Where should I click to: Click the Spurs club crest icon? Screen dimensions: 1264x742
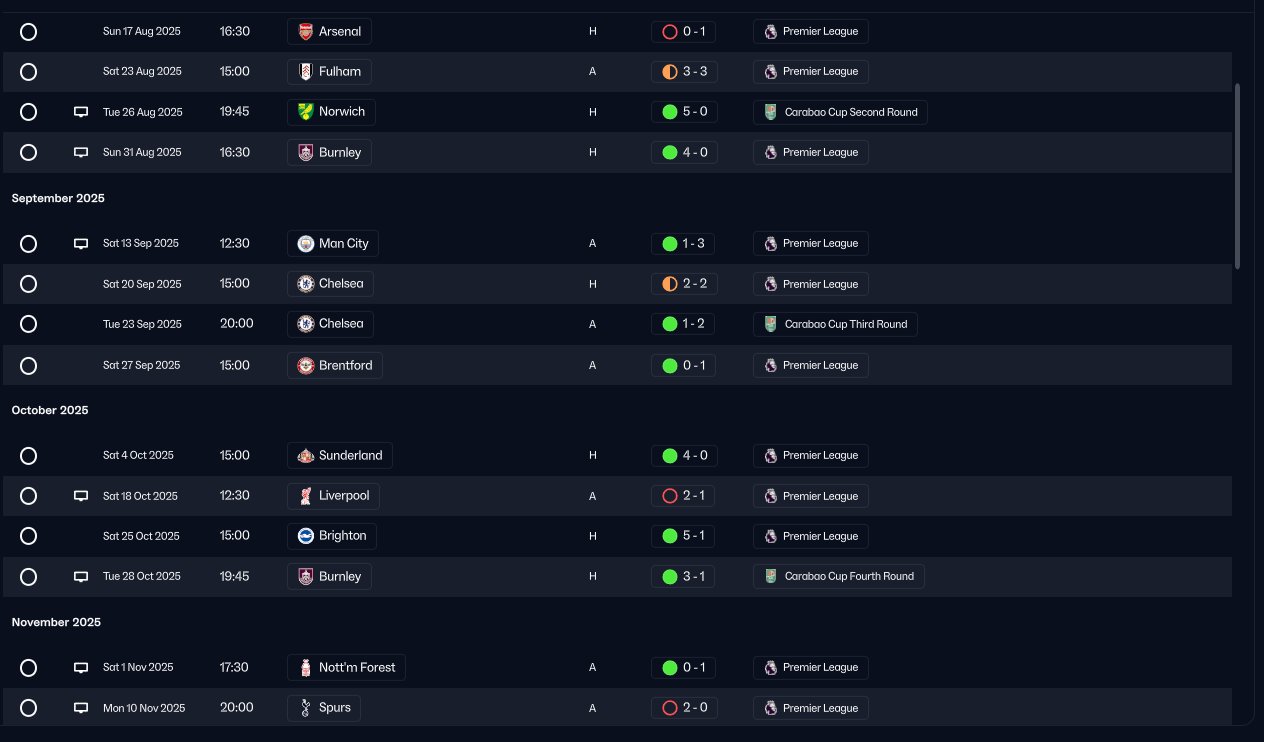(306, 708)
